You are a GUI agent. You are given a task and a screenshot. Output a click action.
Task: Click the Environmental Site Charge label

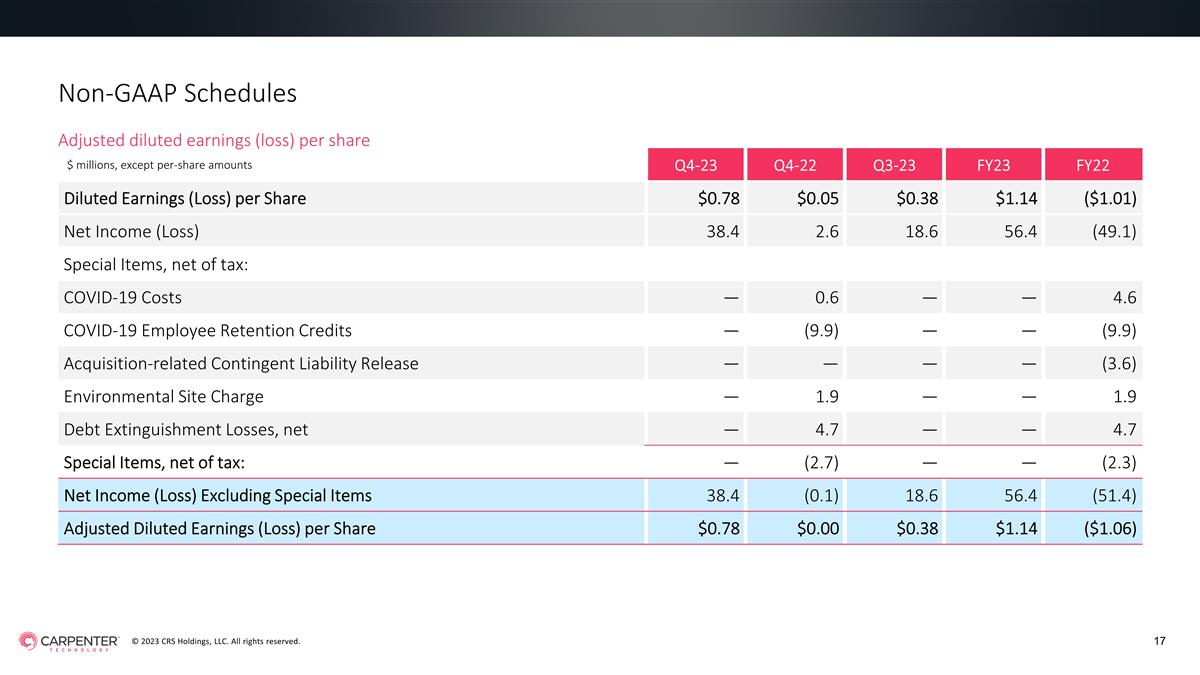click(164, 396)
